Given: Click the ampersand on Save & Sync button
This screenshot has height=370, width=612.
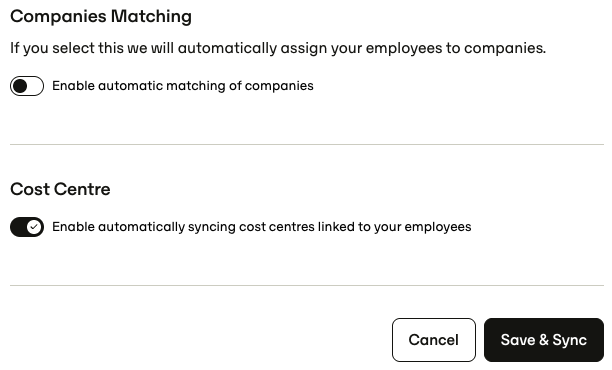Looking at the screenshot, I should click(x=544, y=340).
